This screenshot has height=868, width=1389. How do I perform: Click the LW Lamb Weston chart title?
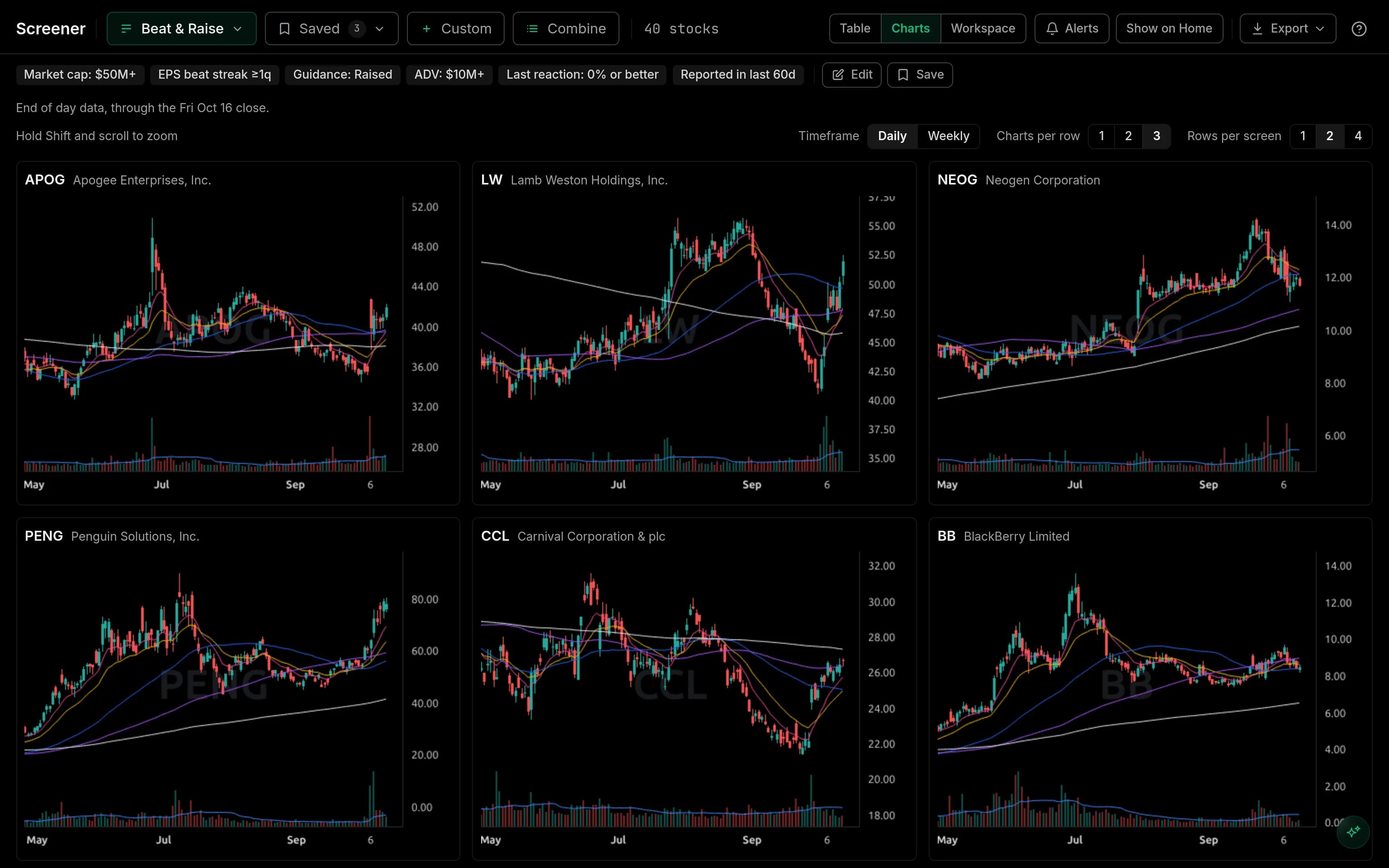(x=574, y=180)
